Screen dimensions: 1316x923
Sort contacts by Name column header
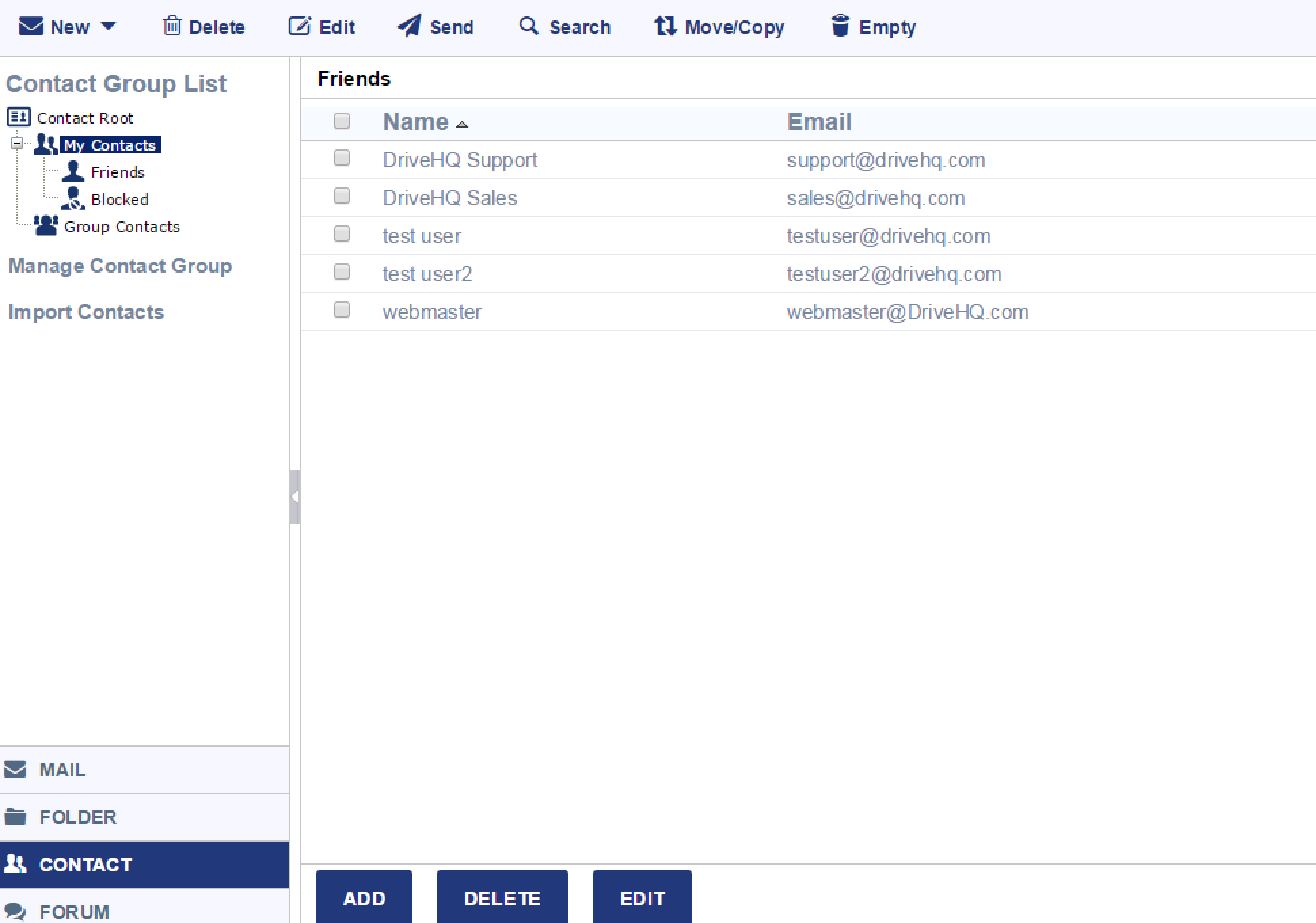pos(415,122)
